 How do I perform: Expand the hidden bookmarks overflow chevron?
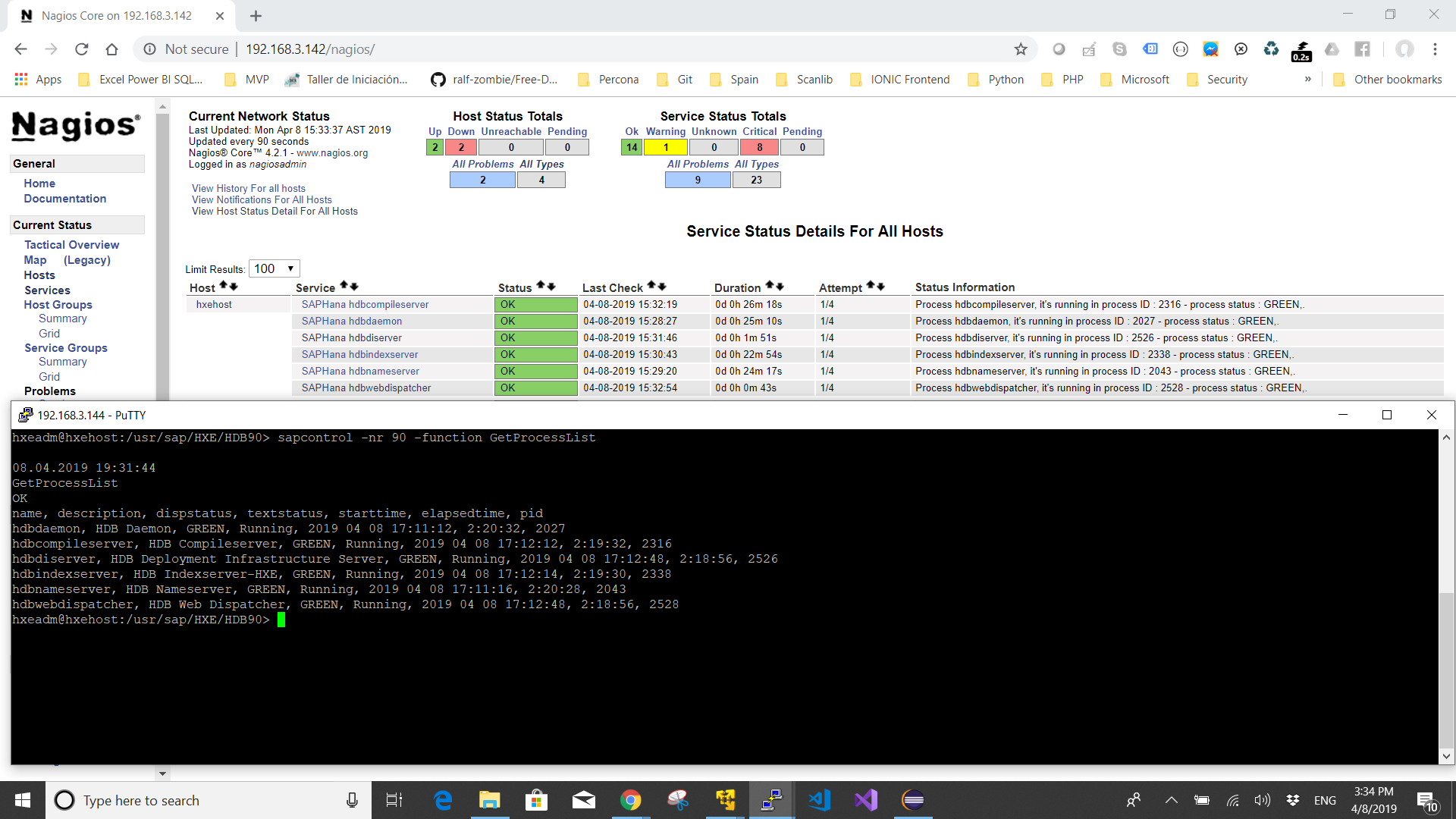pyautogui.click(x=1307, y=79)
